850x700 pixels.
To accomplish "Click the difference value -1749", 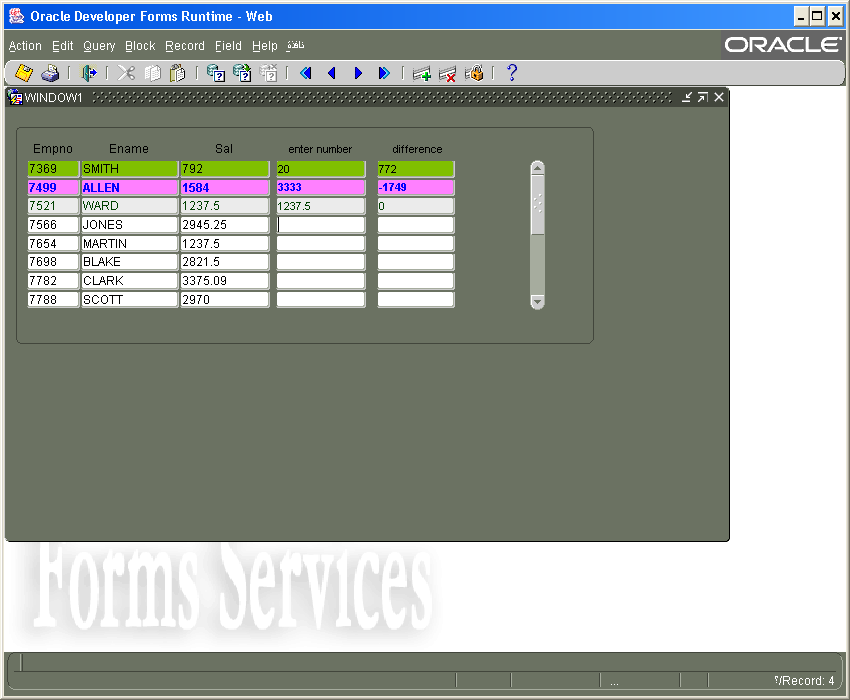I will pyautogui.click(x=416, y=188).
